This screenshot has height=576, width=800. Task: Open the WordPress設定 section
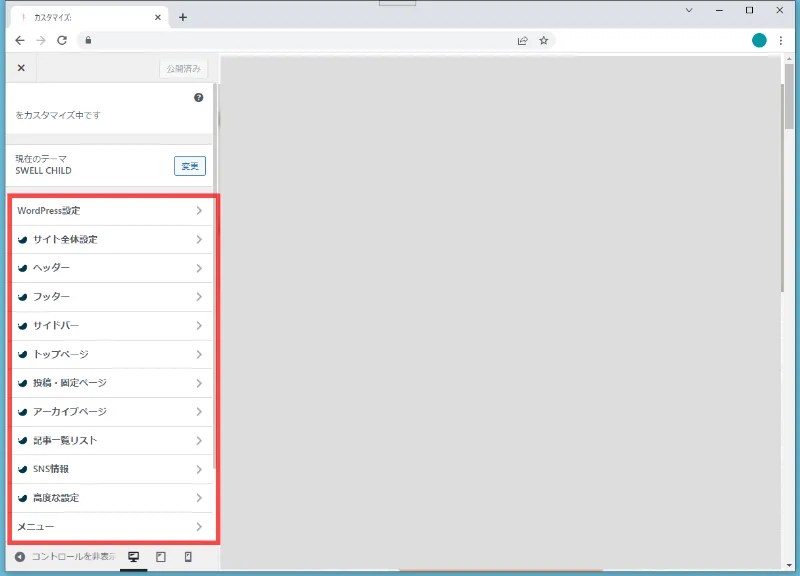(112, 211)
